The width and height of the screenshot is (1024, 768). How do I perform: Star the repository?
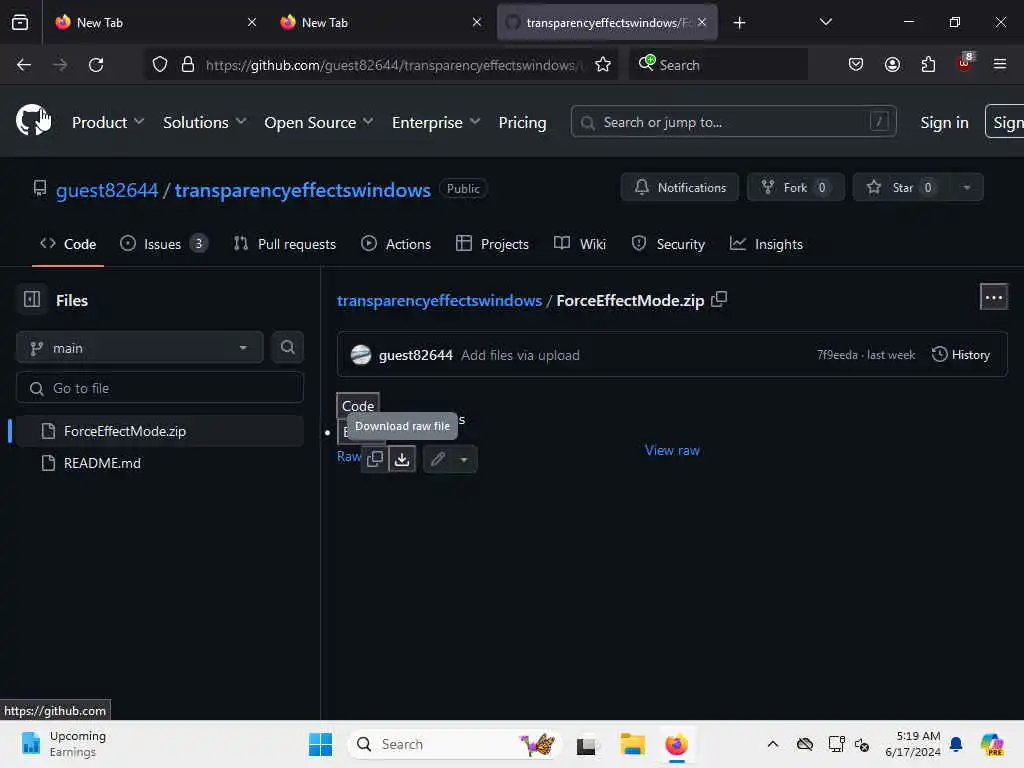click(902, 187)
